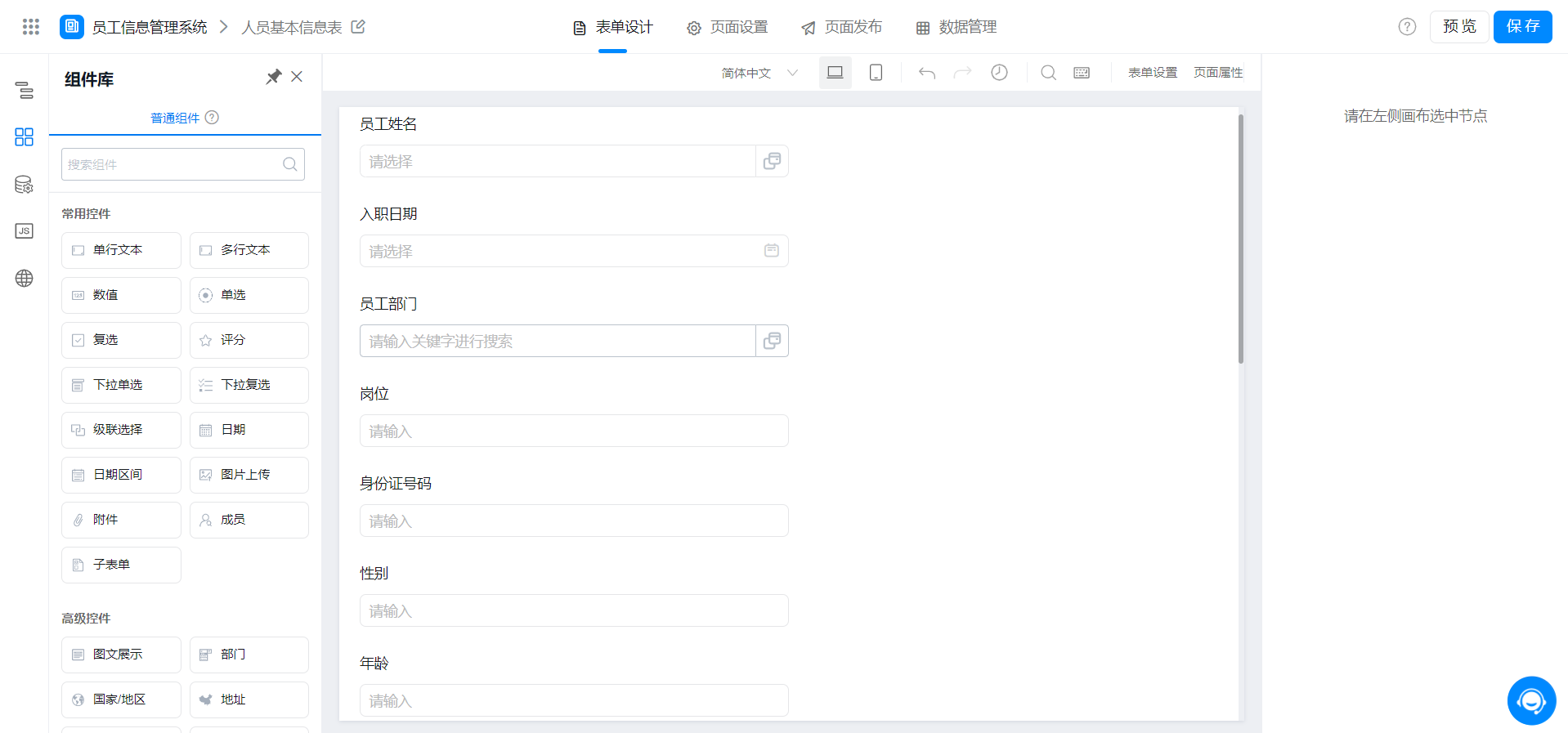Screen dimensions: 1568x733
Task: Click the search magnifier in component search
Action: tap(289, 164)
